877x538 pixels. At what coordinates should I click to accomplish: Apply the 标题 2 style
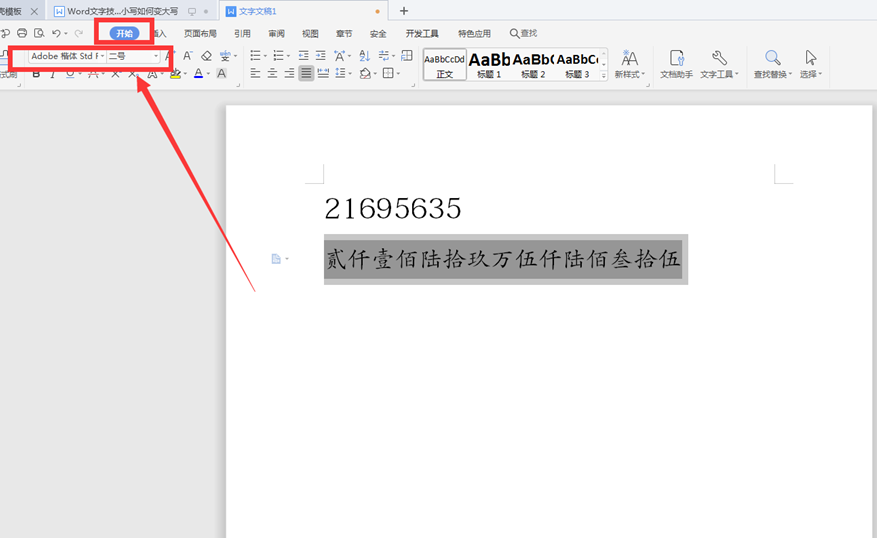click(533, 65)
